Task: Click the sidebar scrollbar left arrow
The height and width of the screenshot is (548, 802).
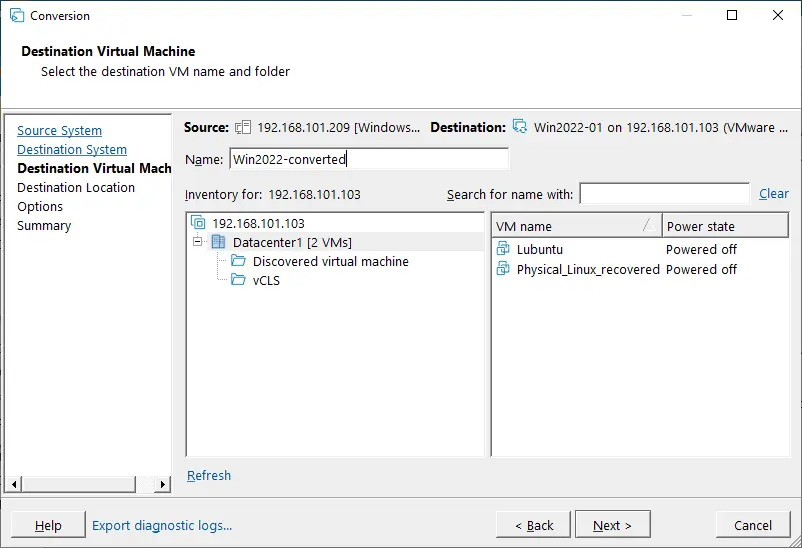Action: 14,484
